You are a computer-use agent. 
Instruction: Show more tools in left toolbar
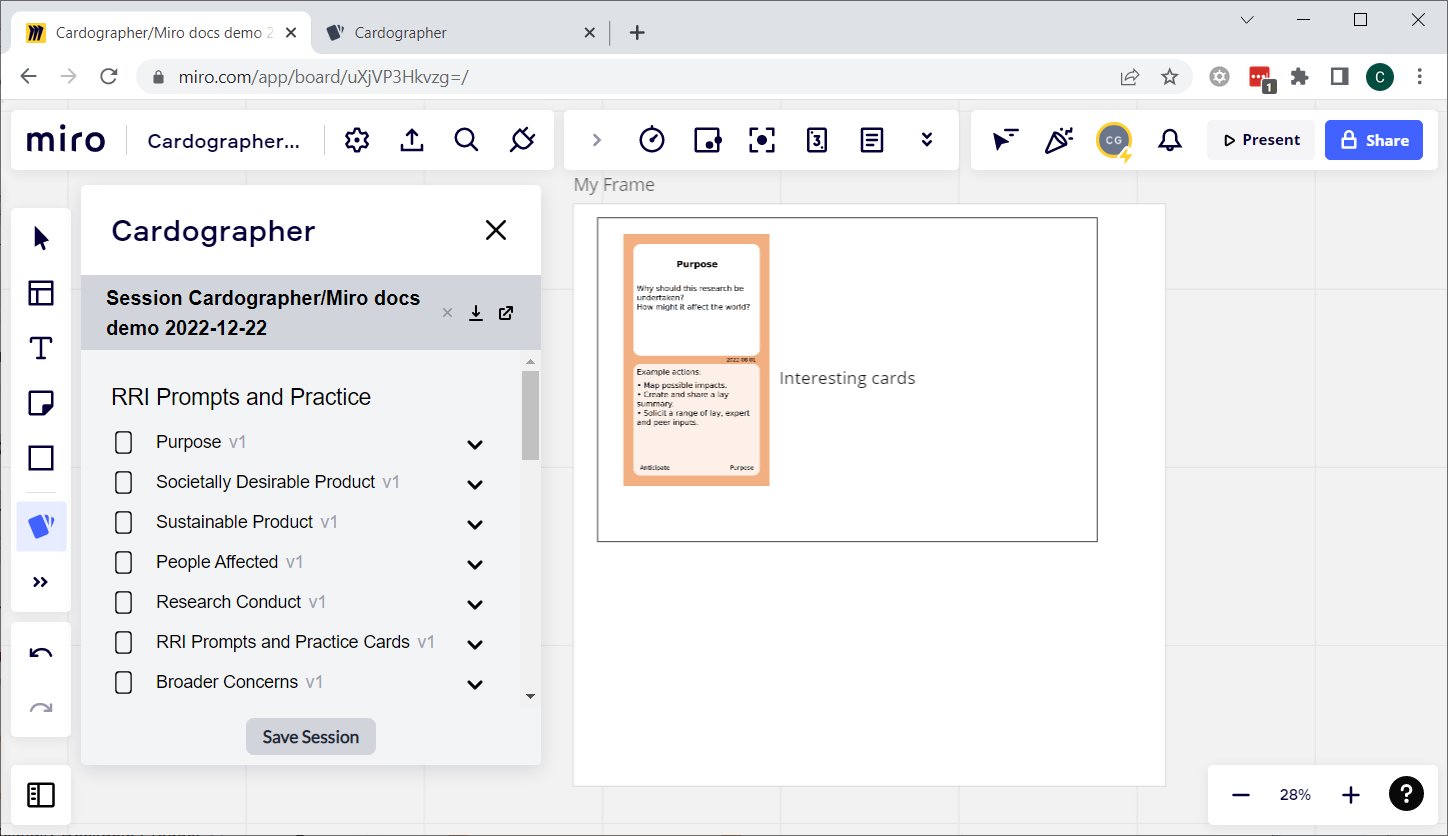(41, 582)
